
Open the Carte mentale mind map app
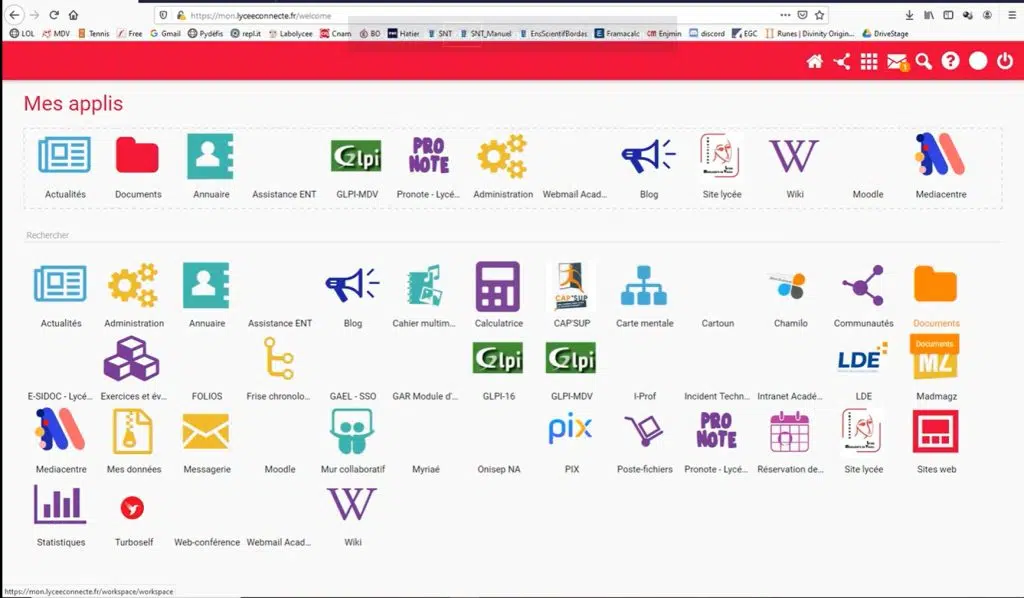pyautogui.click(x=644, y=286)
